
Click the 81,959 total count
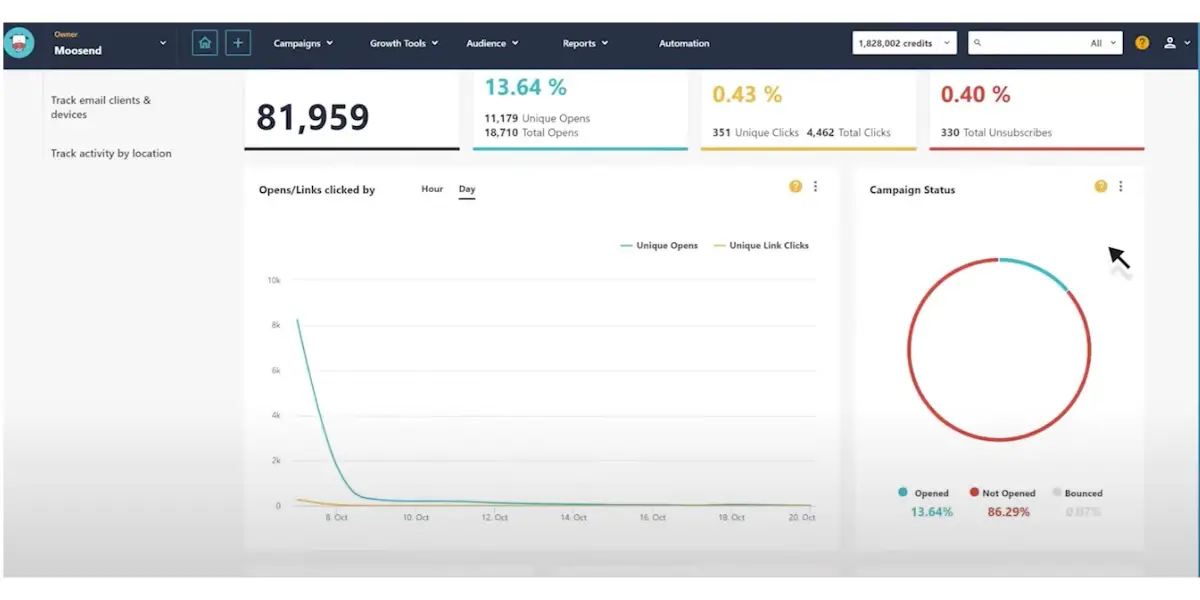(313, 118)
